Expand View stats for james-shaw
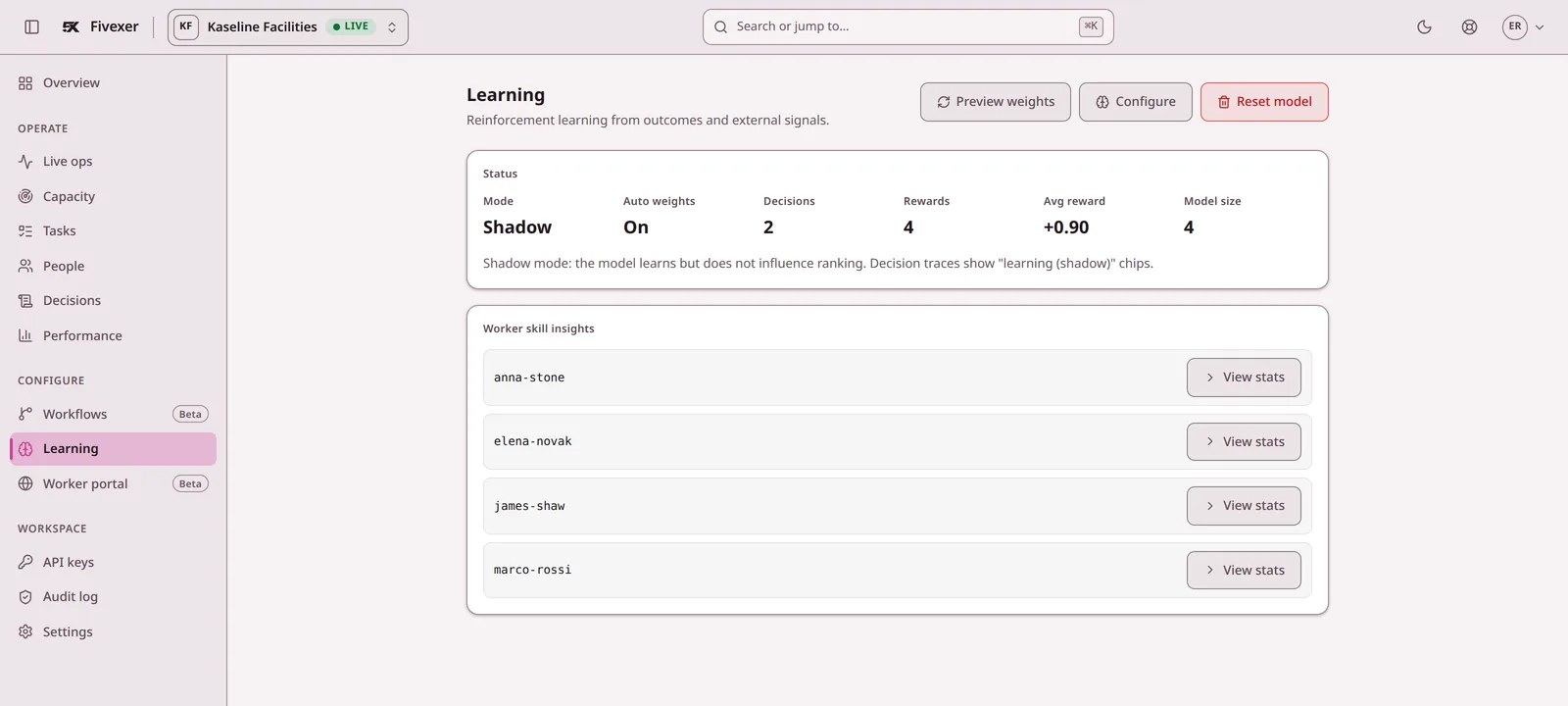 [1244, 506]
